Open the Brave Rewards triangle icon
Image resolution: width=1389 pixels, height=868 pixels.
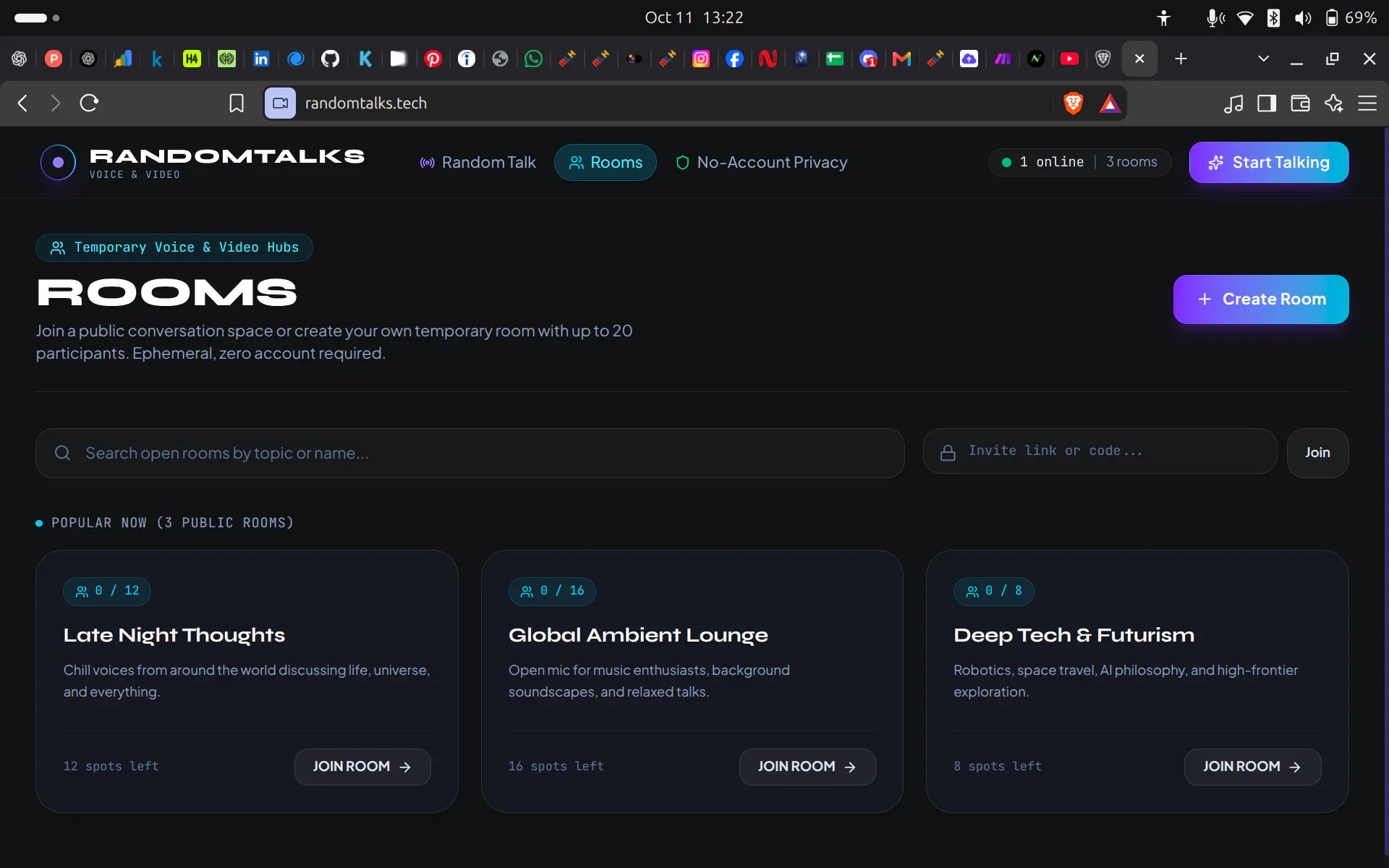pos(1109,103)
